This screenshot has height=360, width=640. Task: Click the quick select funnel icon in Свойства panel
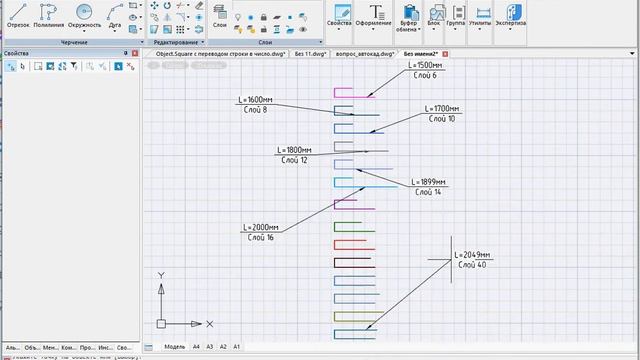[x=74, y=66]
